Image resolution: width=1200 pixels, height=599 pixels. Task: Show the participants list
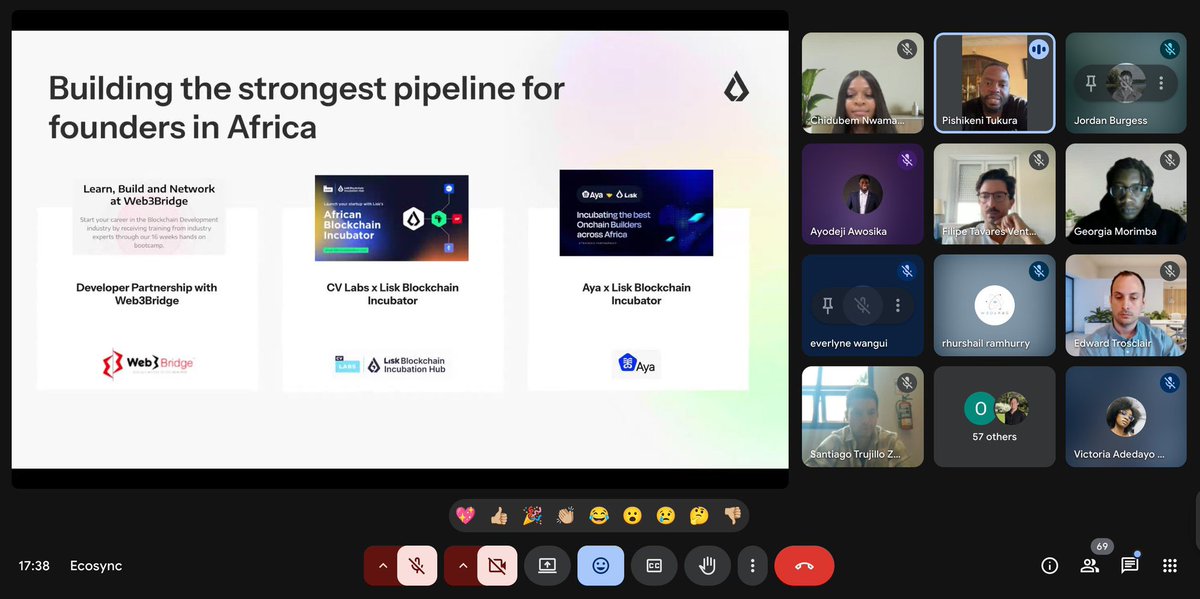tap(1089, 565)
